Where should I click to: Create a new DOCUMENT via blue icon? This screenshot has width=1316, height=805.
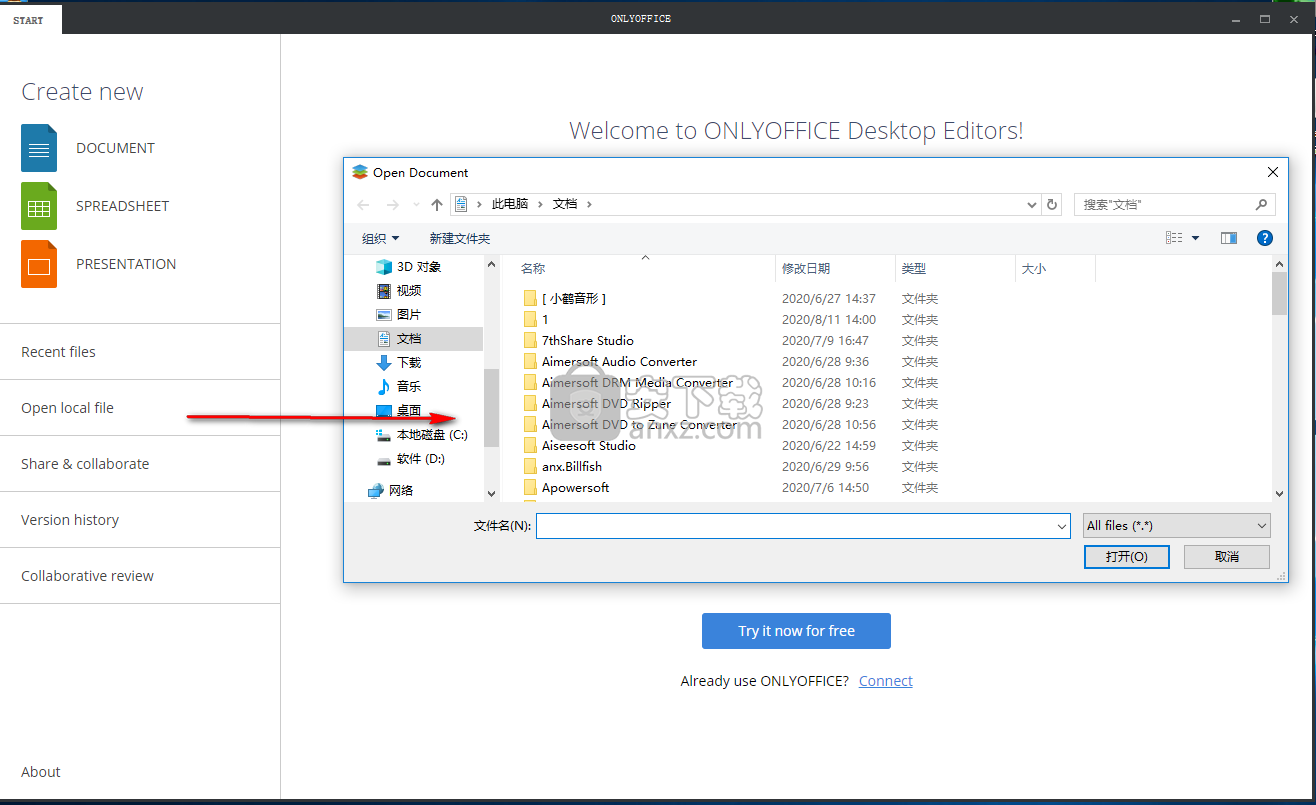pyautogui.click(x=39, y=148)
